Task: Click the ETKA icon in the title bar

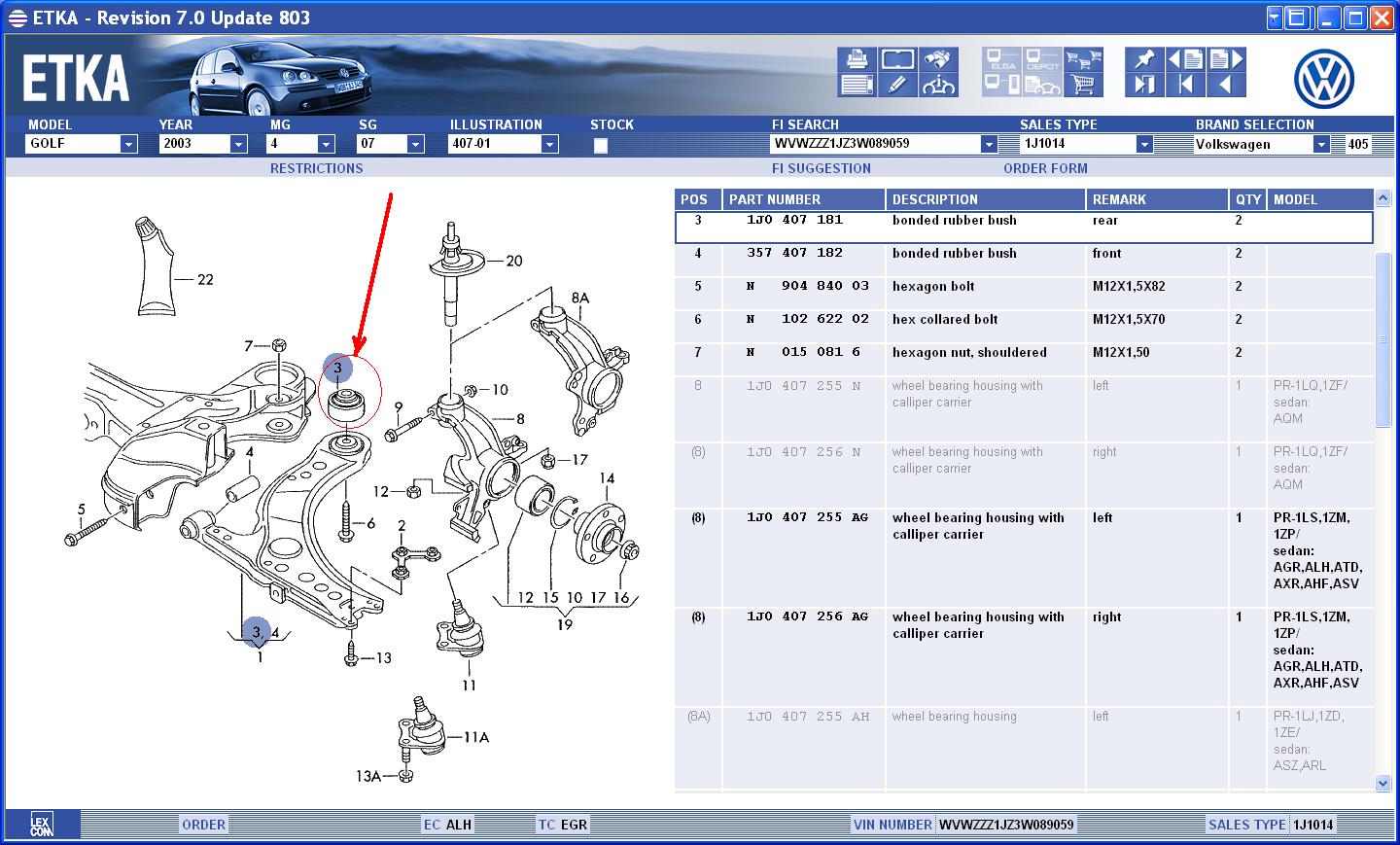Action: point(17,18)
